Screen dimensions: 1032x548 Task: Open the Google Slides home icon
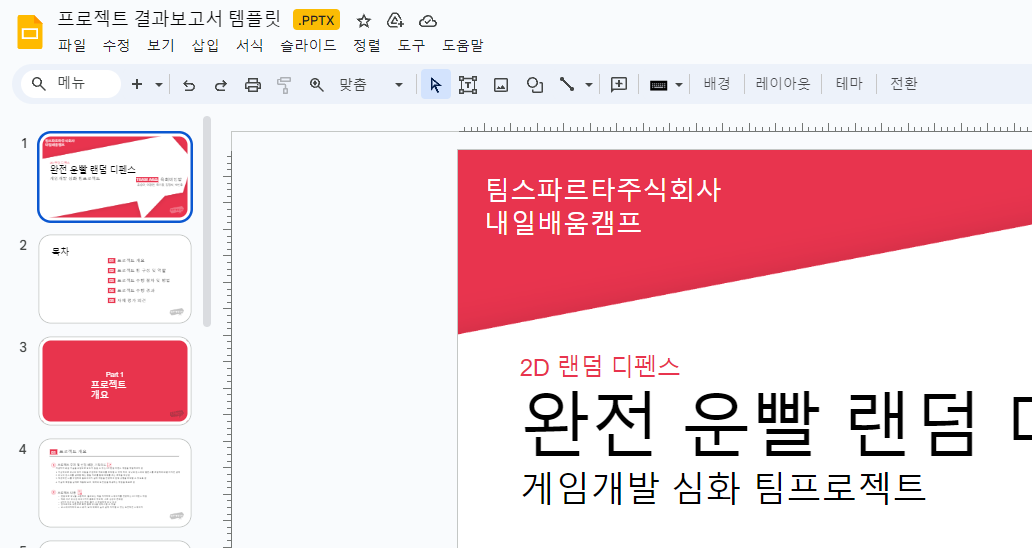point(30,31)
